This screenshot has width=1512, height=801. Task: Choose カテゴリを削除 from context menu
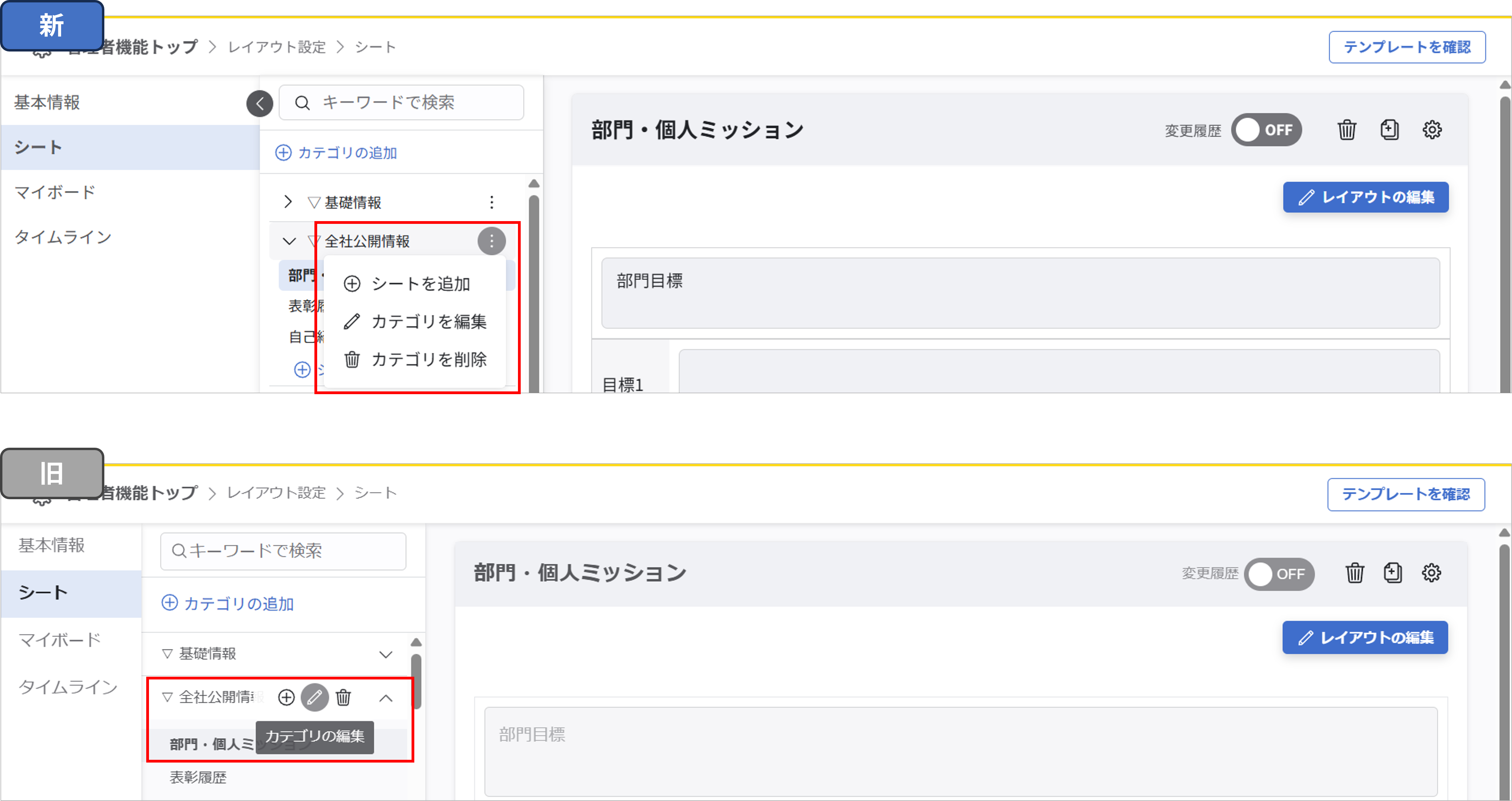coord(428,359)
